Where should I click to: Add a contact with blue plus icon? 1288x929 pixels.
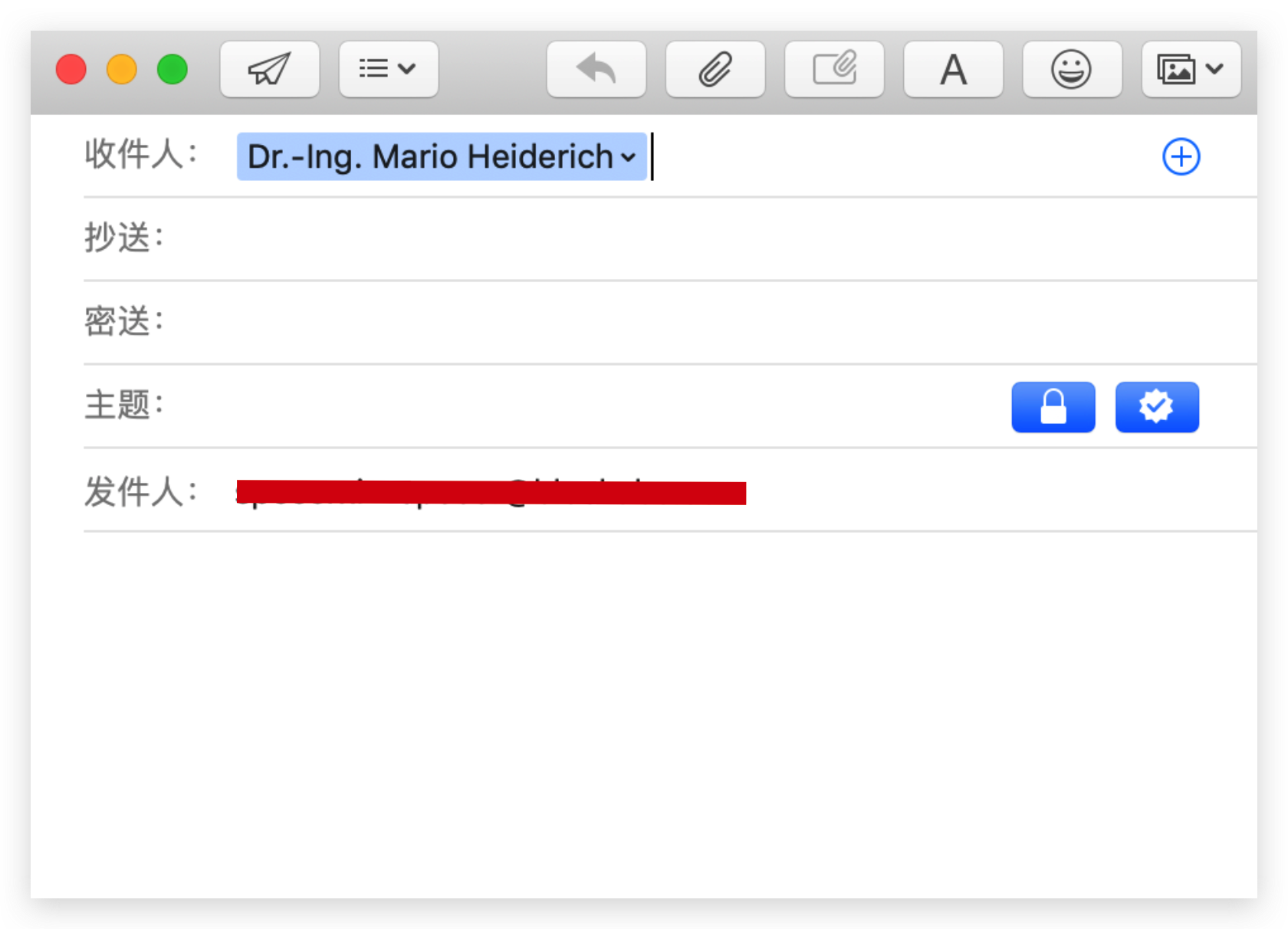[1181, 157]
